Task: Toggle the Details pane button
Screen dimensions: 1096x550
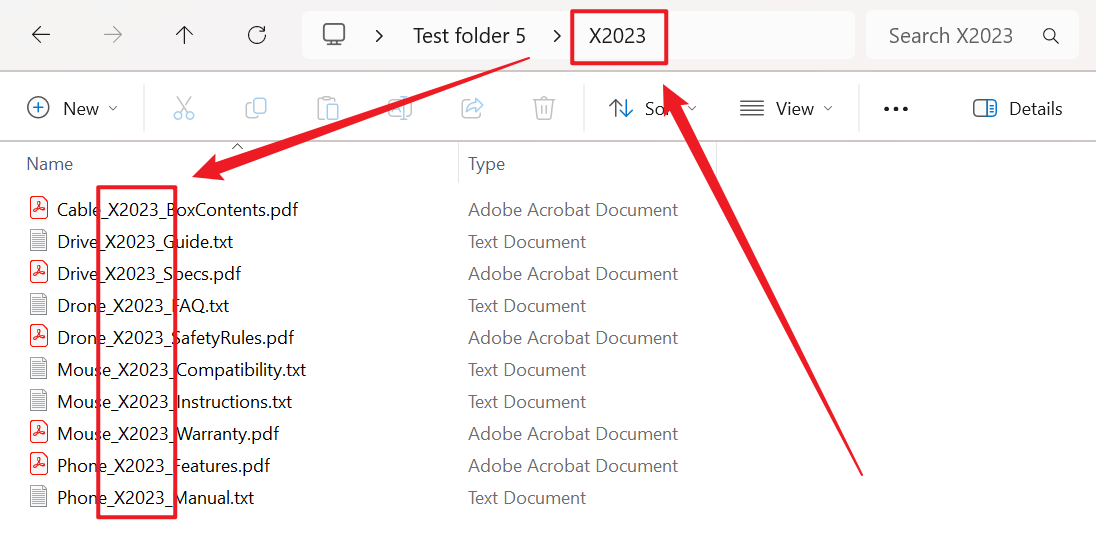Action: click(x=1017, y=109)
